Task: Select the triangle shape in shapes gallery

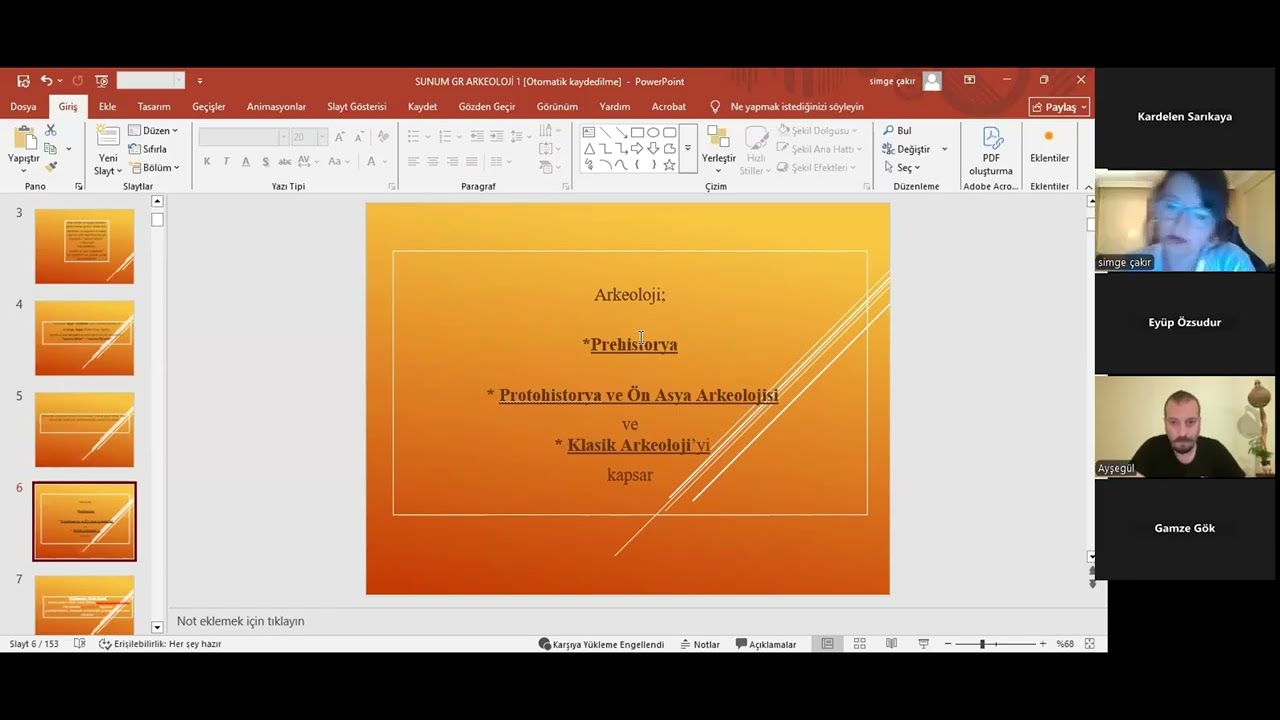Action: click(x=589, y=149)
